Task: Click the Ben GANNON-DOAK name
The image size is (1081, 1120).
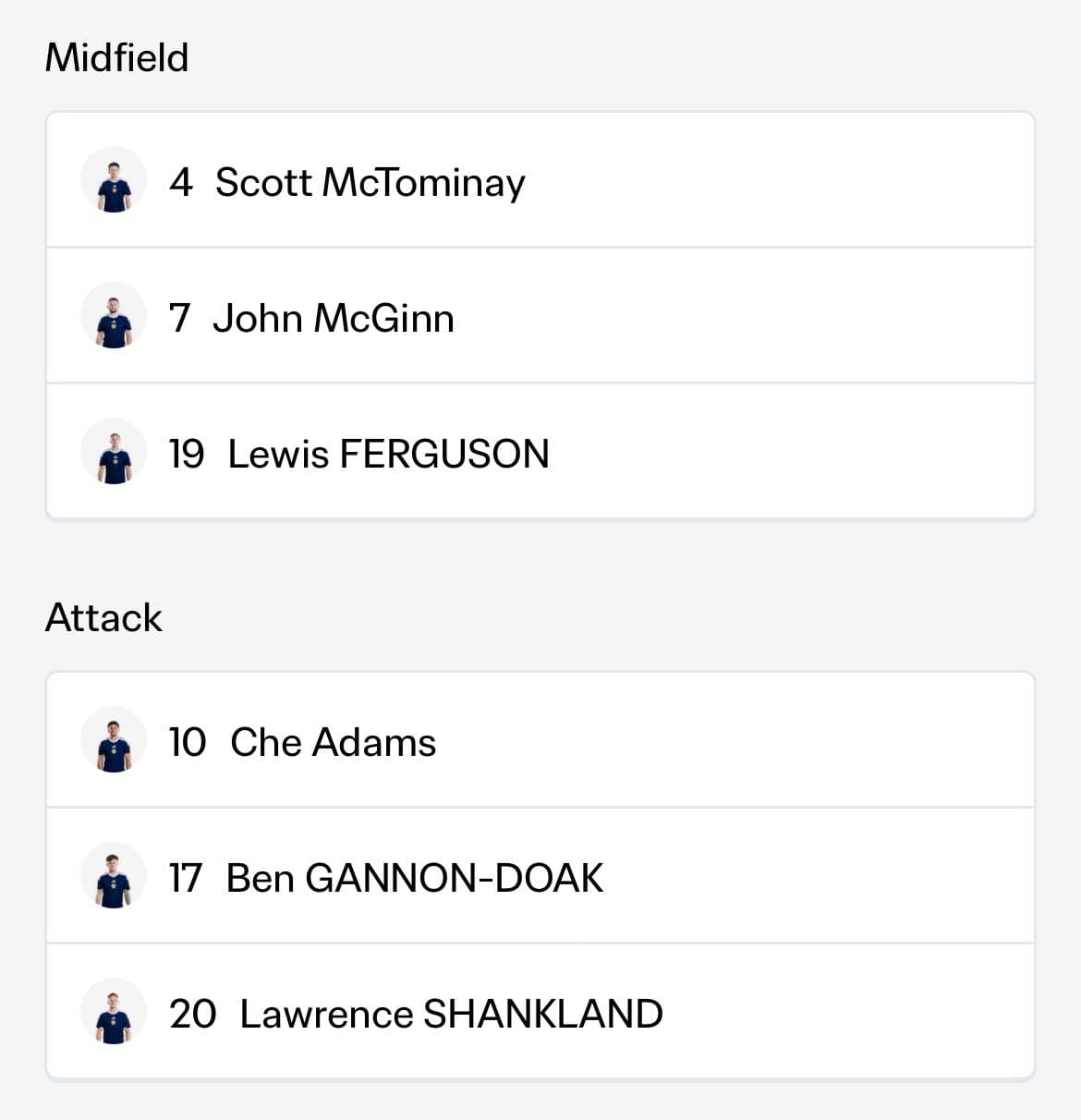Action: click(x=415, y=878)
